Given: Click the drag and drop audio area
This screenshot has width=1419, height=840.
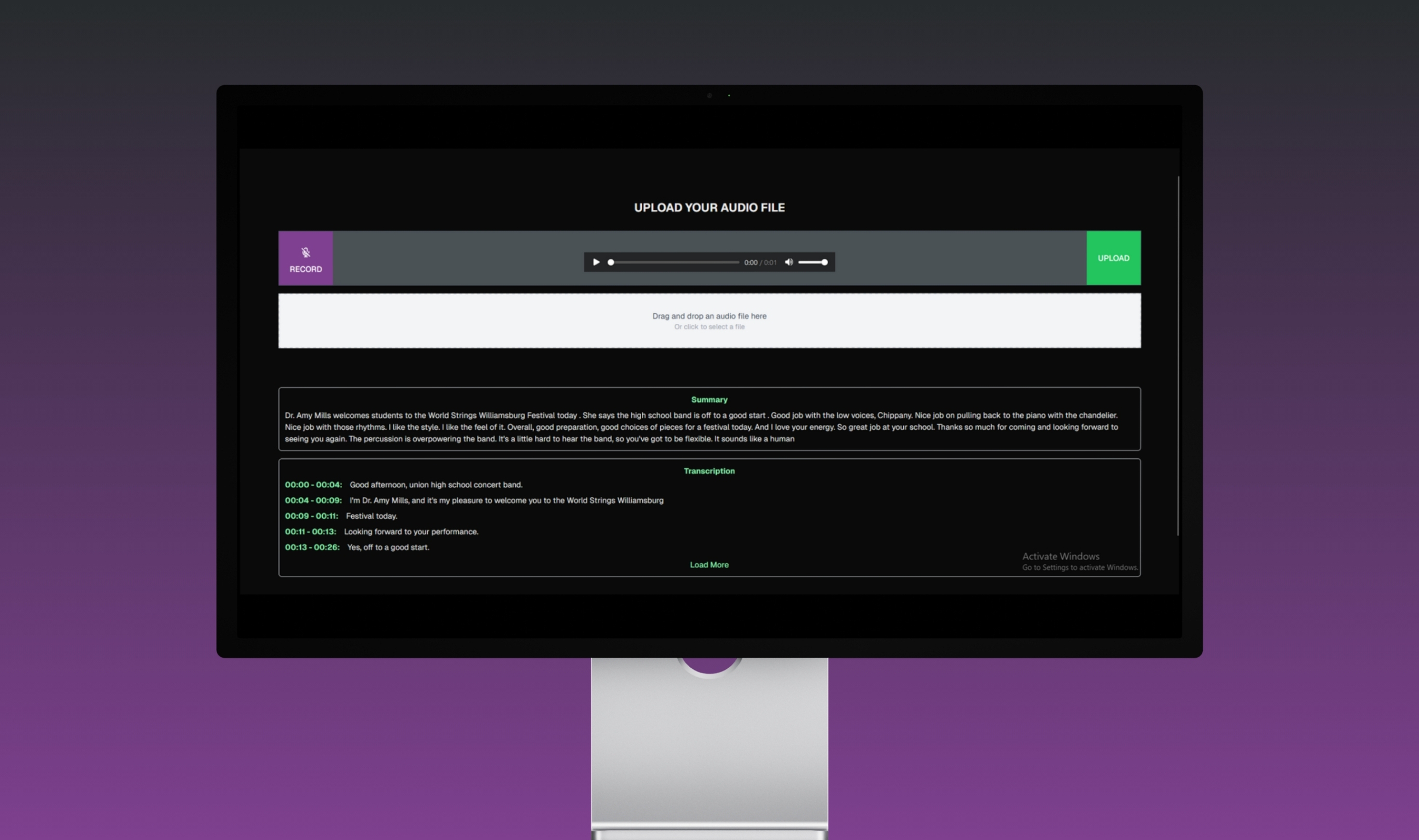Looking at the screenshot, I should click(x=709, y=320).
